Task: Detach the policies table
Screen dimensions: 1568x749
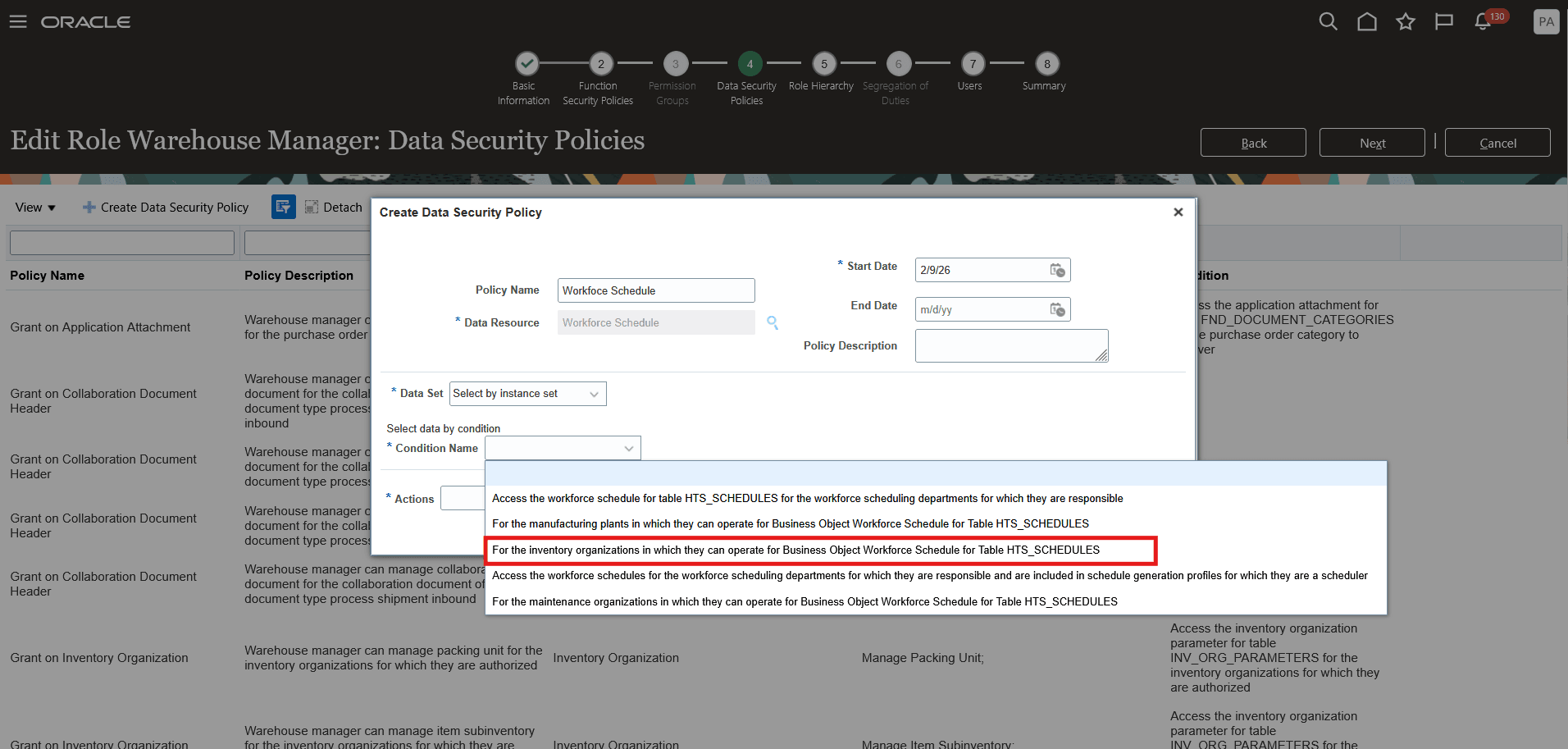Action: tap(333, 207)
